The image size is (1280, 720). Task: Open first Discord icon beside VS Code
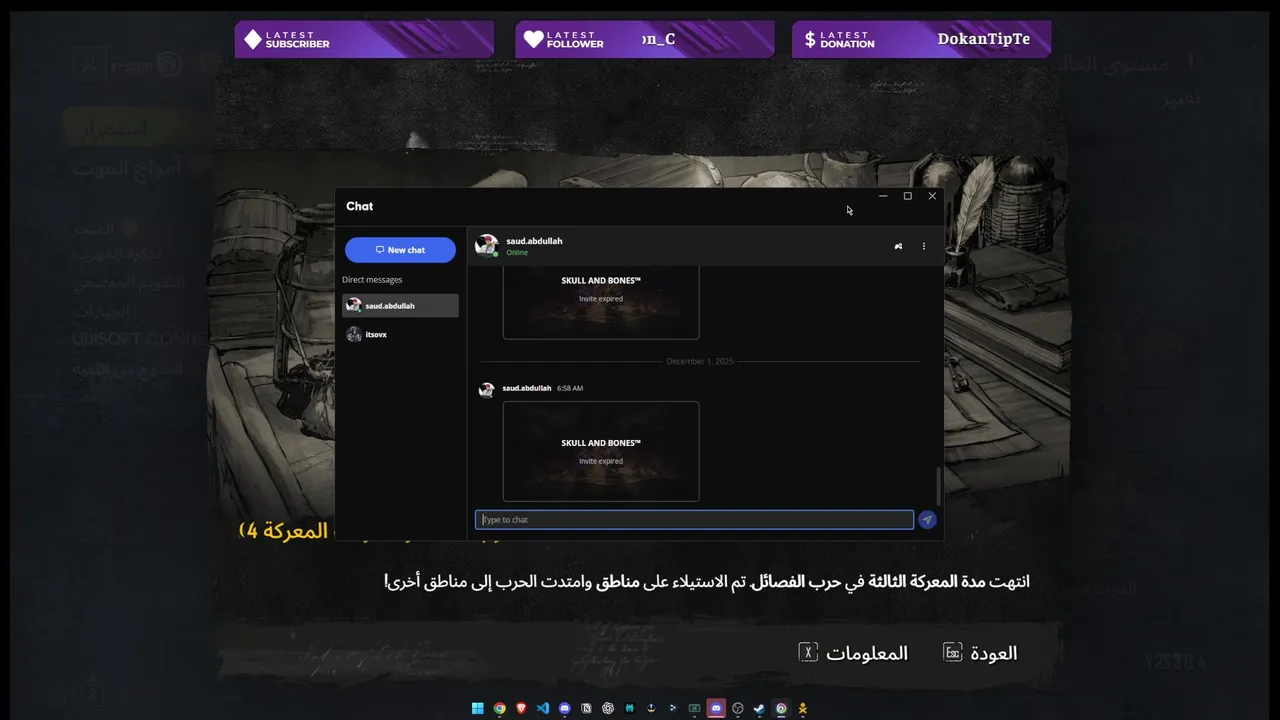click(x=565, y=708)
